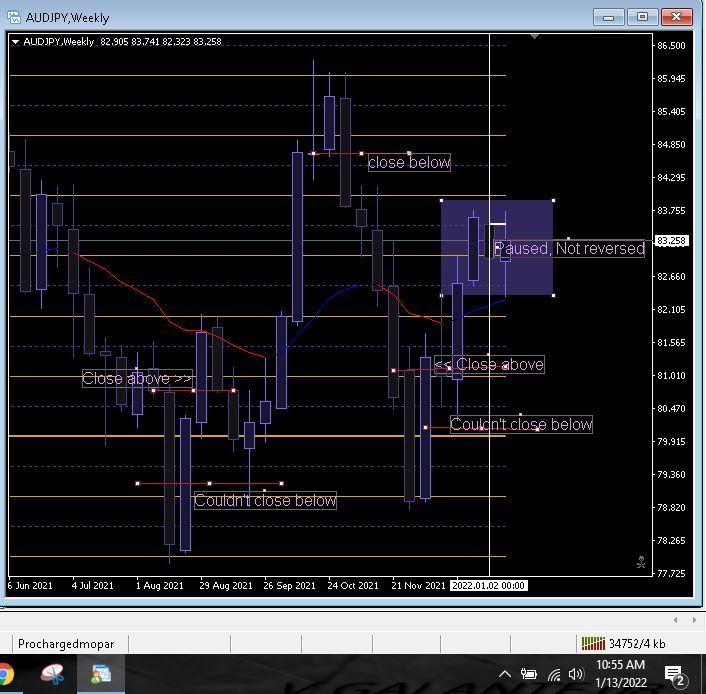The image size is (706, 694).
Task: Click the 82.105 price scale value
Action: [671, 309]
